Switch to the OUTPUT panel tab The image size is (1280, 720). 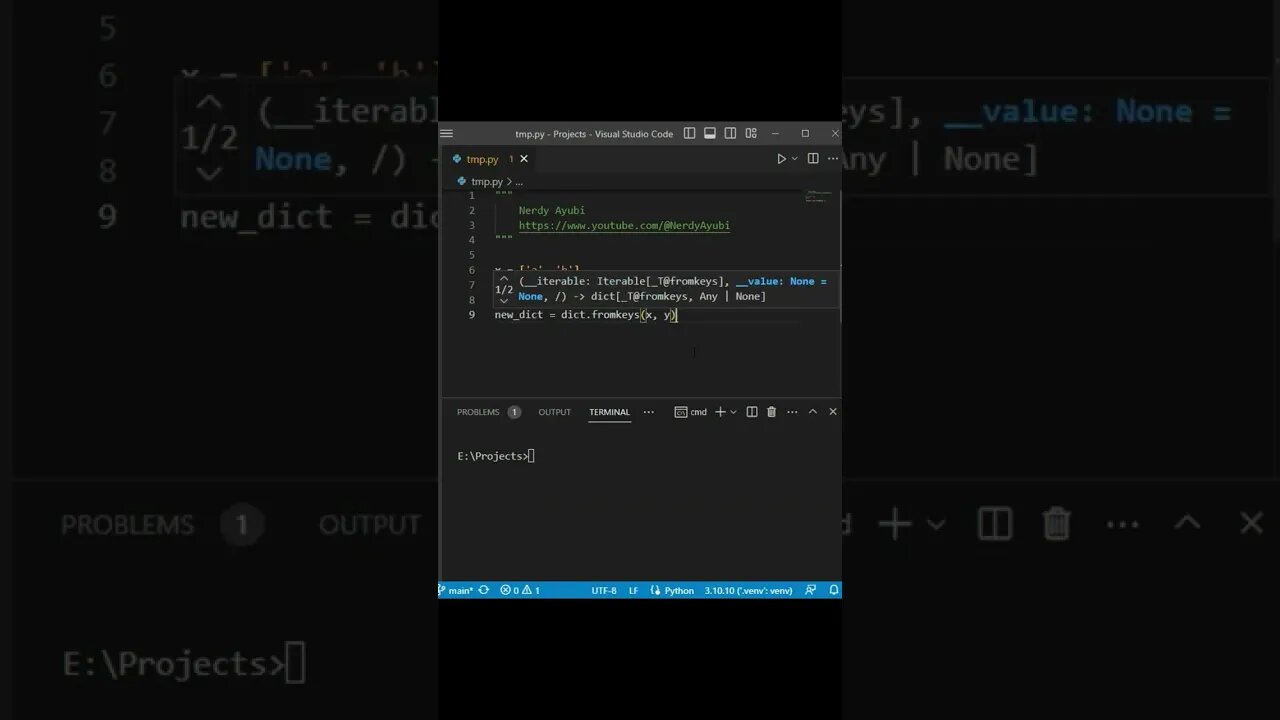[554, 412]
